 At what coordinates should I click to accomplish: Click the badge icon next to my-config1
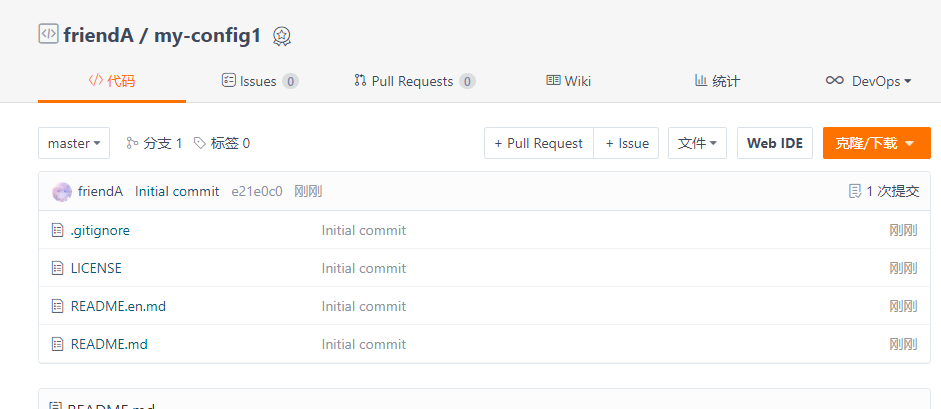tap(281, 37)
